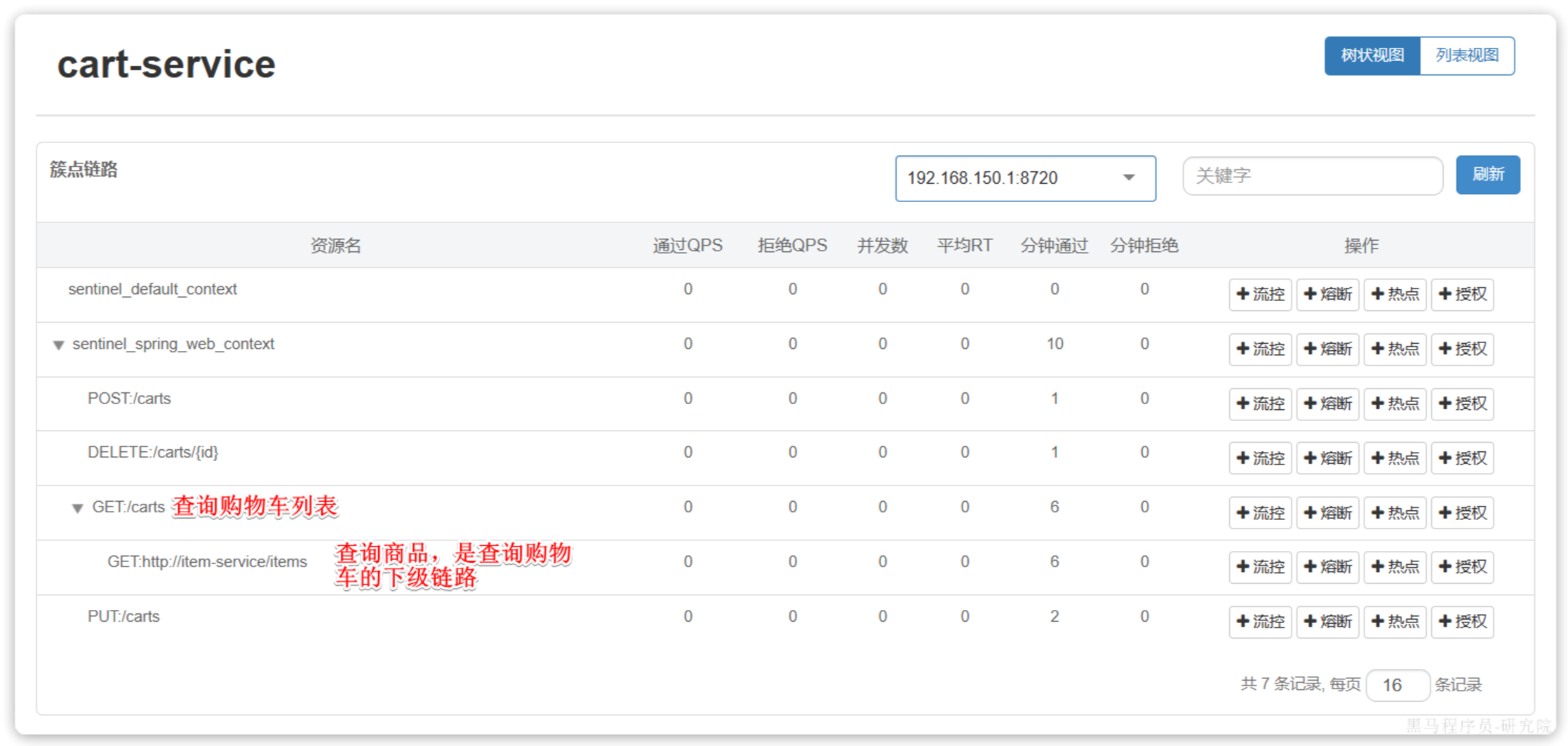The image size is (1568, 746).
Task: Select the POST:/carts resource row
Action: click(x=129, y=399)
